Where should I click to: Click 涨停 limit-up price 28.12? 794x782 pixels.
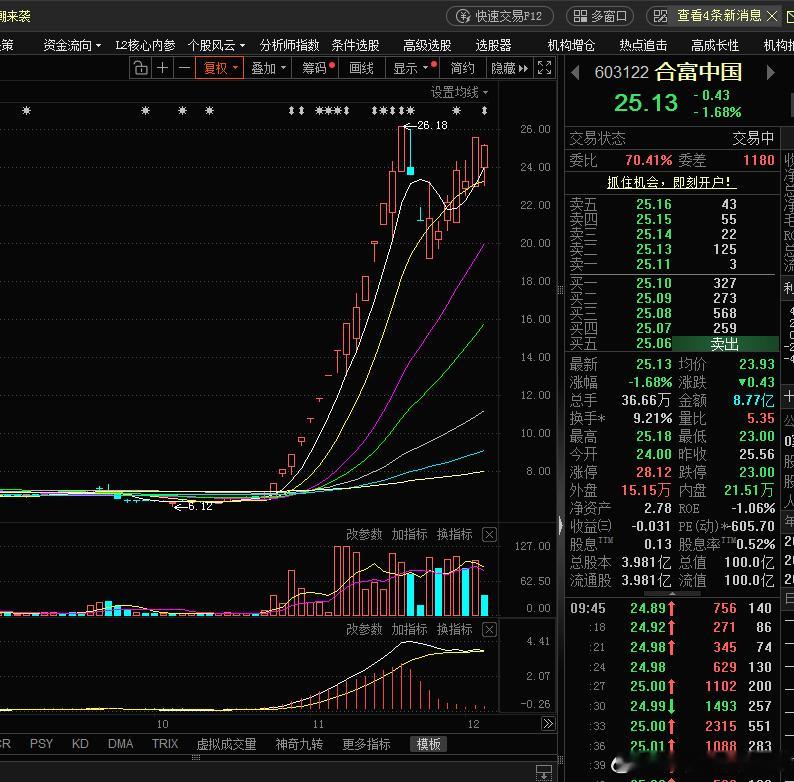pos(654,472)
